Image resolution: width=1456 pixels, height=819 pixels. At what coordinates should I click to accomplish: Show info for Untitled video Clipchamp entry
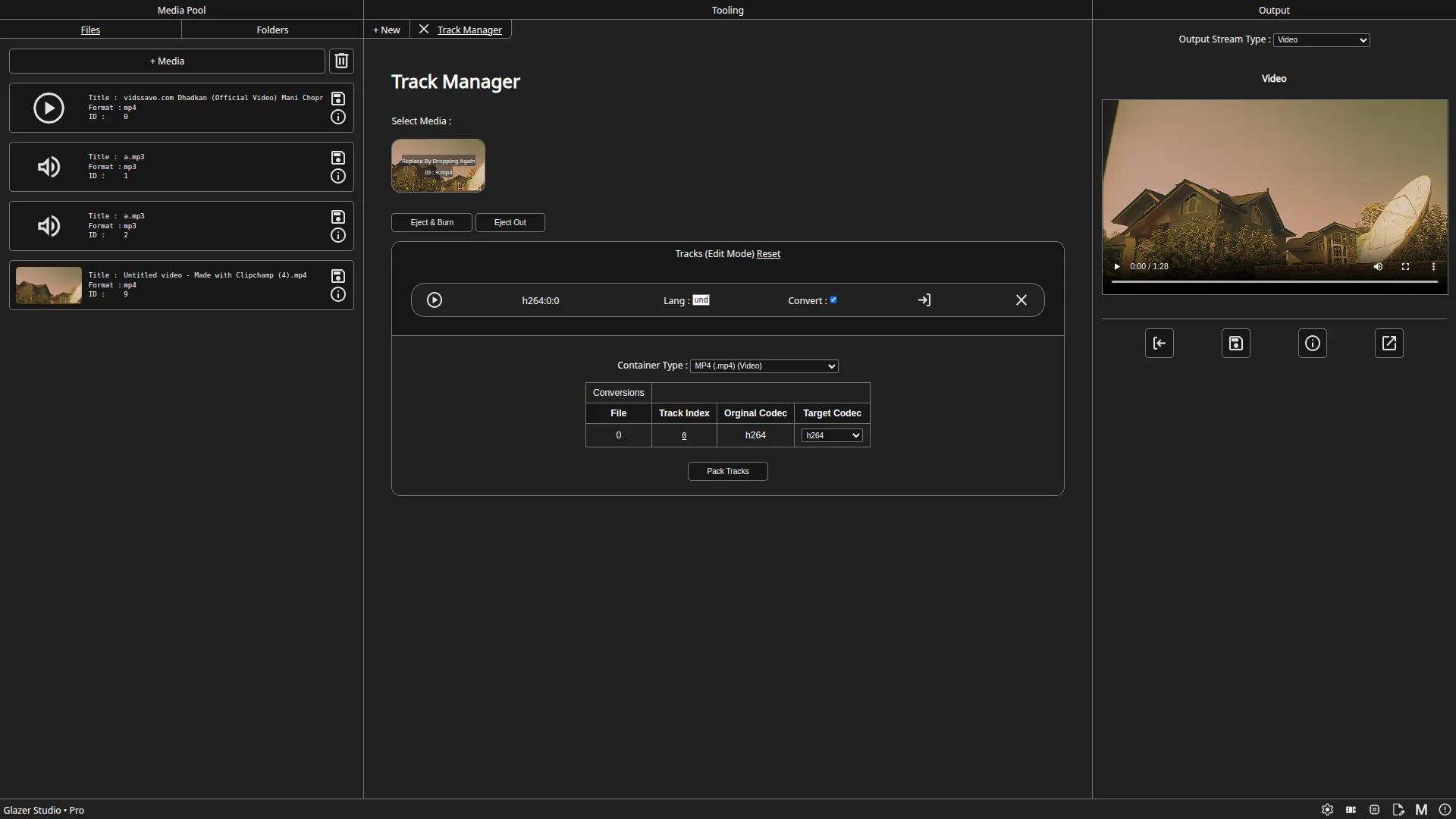coord(338,294)
